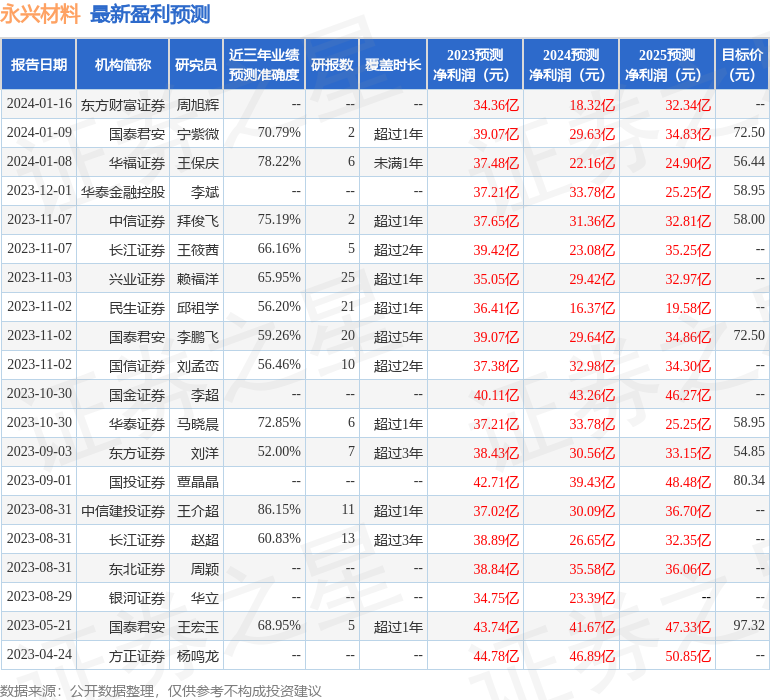Click analyst name 赵超
The image size is (770, 700).
click(205, 539)
